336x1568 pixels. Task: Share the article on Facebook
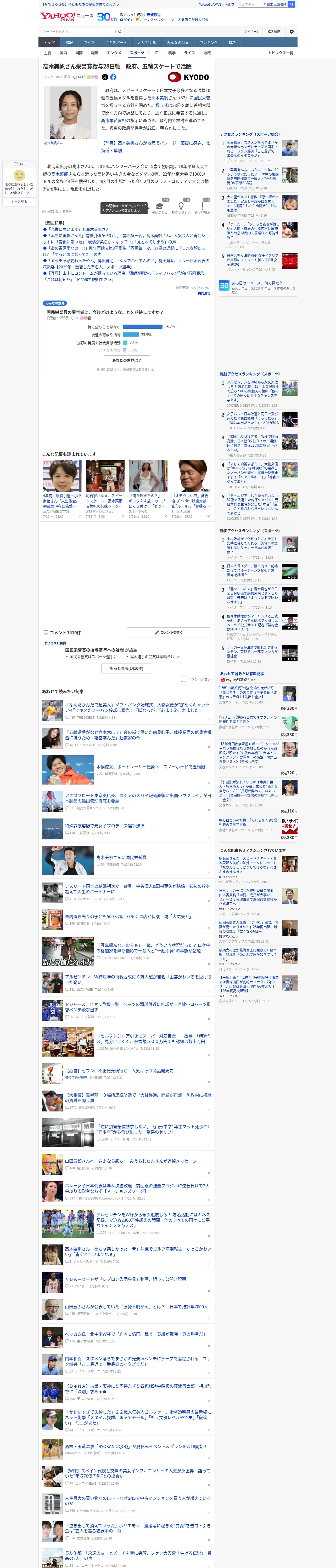[113, 77]
